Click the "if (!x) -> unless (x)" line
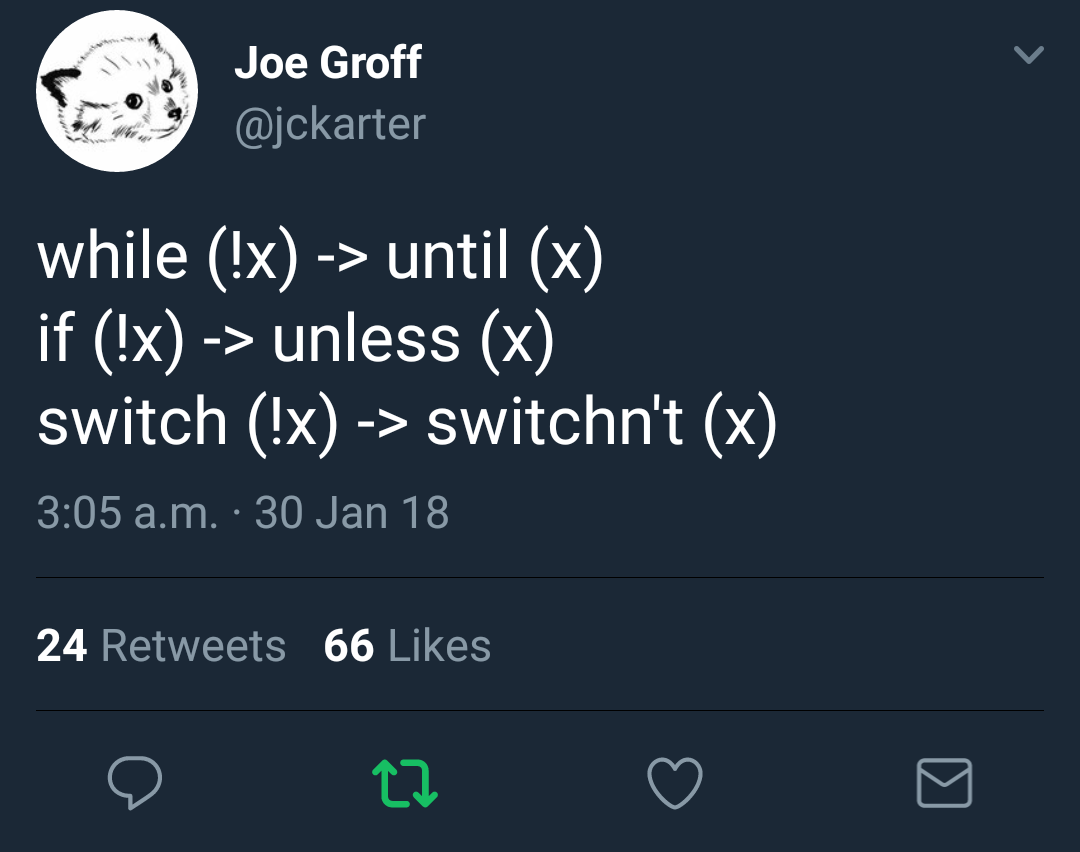The width and height of the screenshot is (1080, 852). coord(295,338)
